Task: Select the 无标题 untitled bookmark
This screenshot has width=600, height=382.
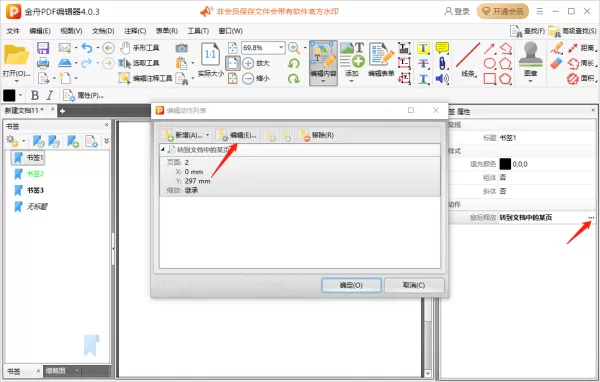Action: pos(37,207)
